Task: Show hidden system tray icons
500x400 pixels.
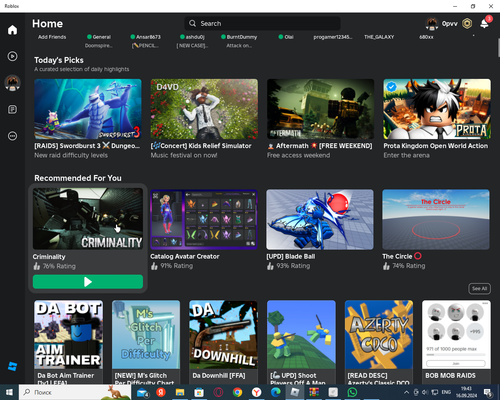Action: [406, 392]
